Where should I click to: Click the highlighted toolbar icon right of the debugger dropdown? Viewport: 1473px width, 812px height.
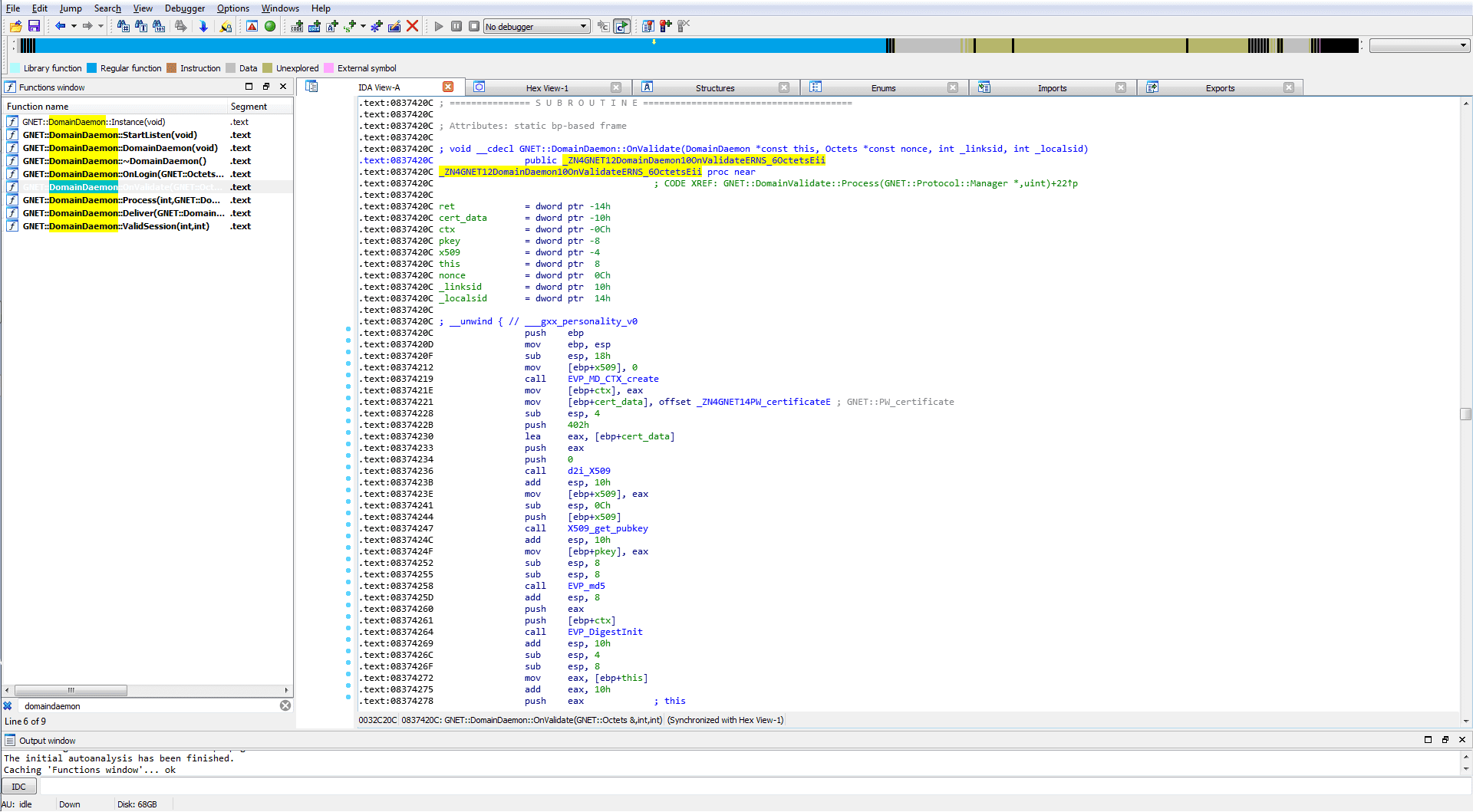click(x=622, y=26)
